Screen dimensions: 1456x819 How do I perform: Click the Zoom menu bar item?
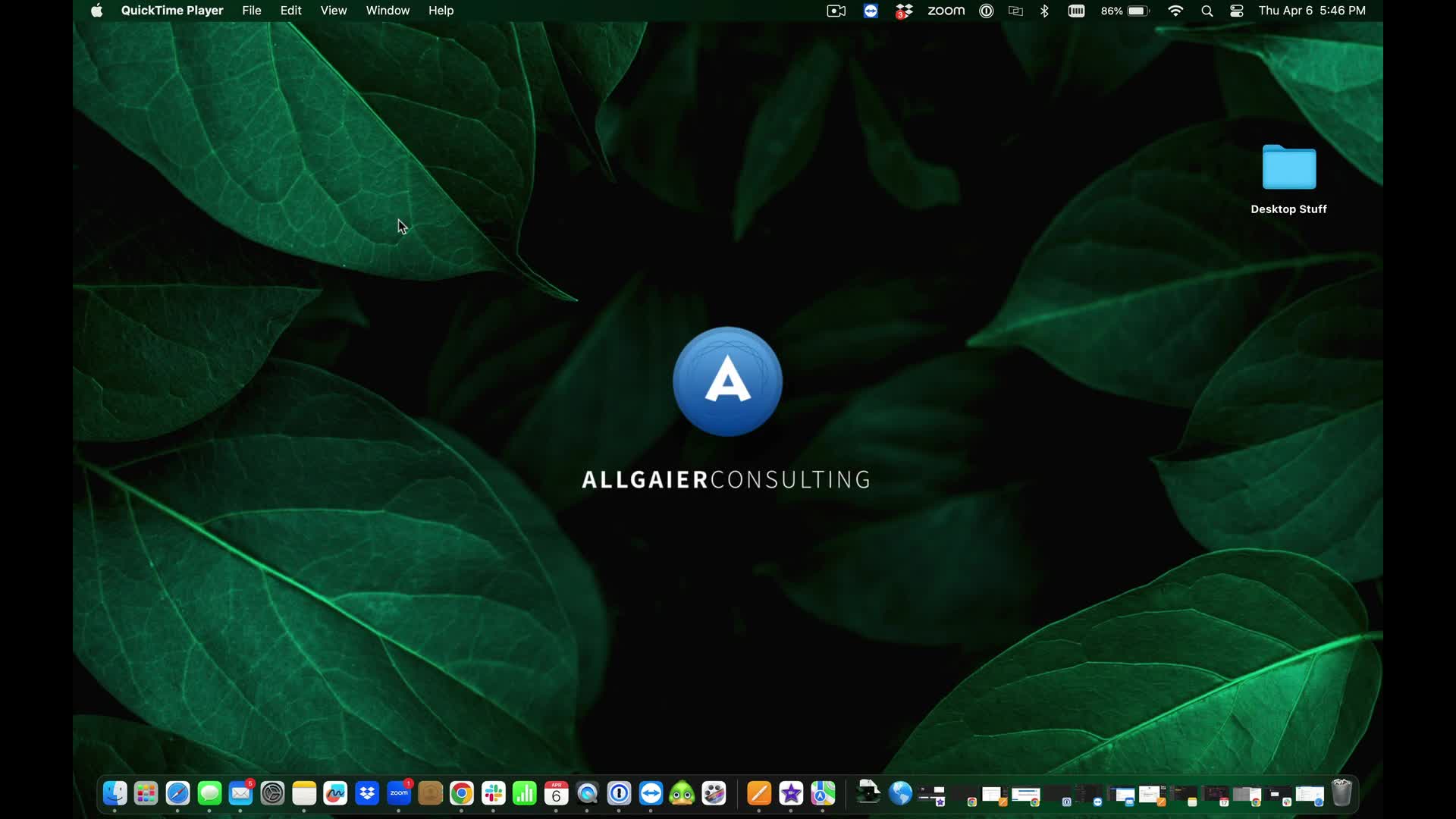click(x=946, y=11)
